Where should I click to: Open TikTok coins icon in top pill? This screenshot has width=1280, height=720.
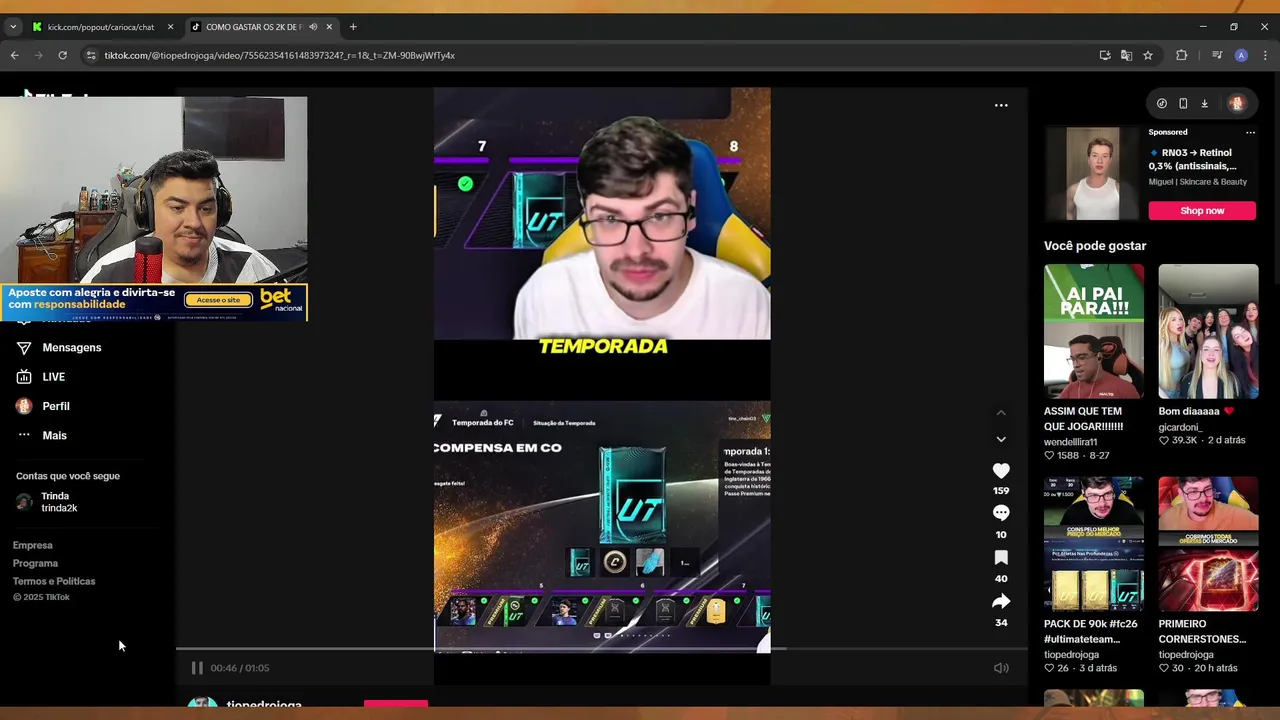(1162, 103)
